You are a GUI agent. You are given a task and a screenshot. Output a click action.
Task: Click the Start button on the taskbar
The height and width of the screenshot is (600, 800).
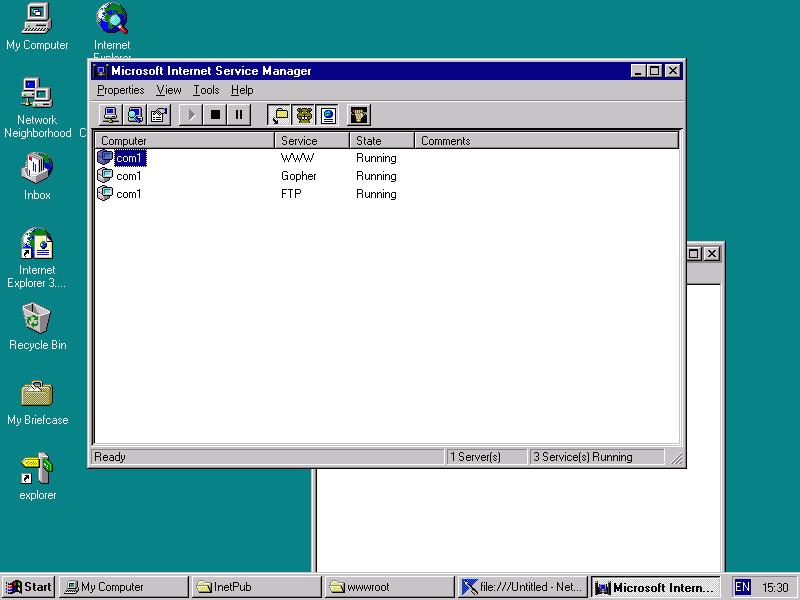[x=29, y=587]
